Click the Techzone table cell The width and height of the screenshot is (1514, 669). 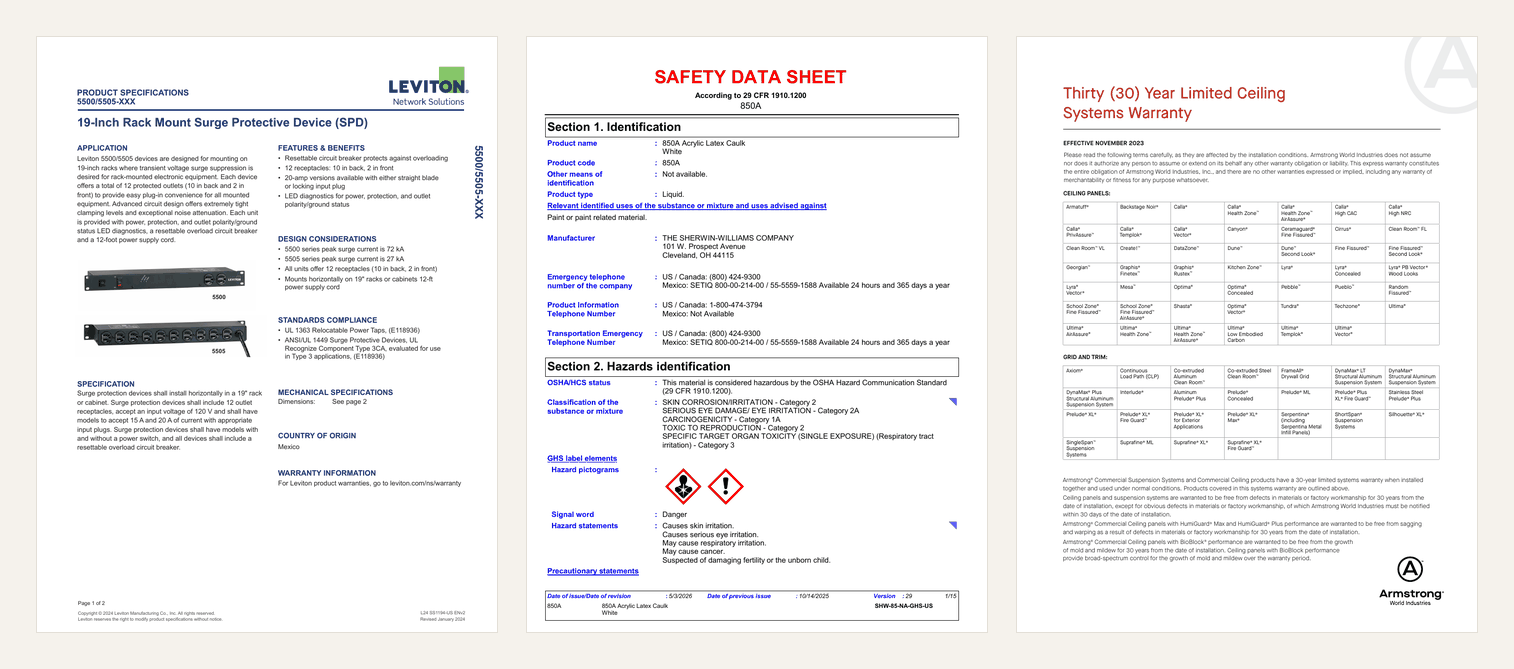pyautogui.click(x=1358, y=312)
